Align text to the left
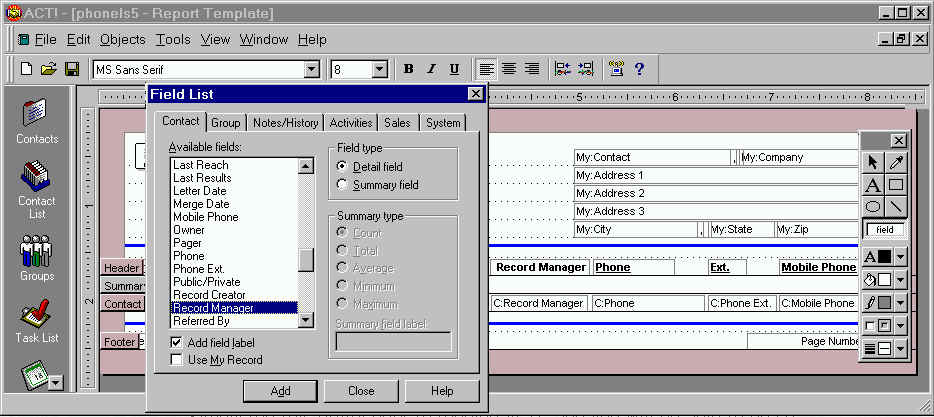 tap(487, 69)
